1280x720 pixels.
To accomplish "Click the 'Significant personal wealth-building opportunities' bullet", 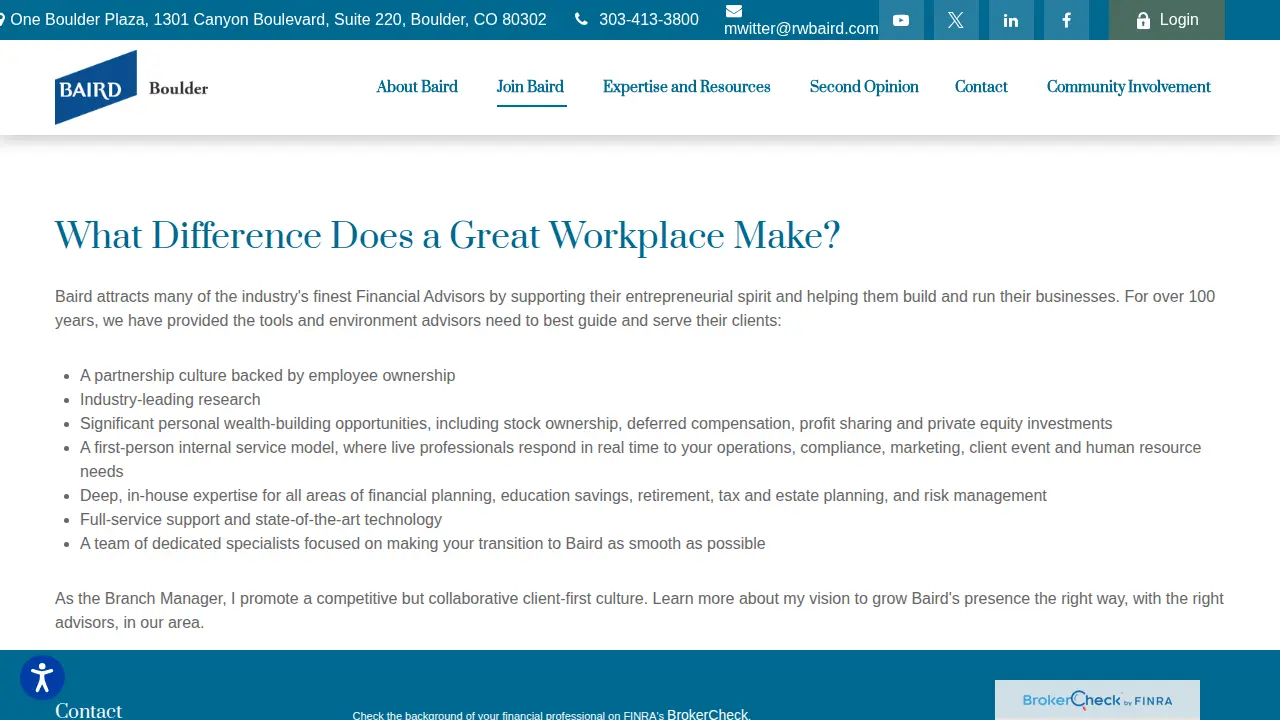I will [x=596, y=424].
